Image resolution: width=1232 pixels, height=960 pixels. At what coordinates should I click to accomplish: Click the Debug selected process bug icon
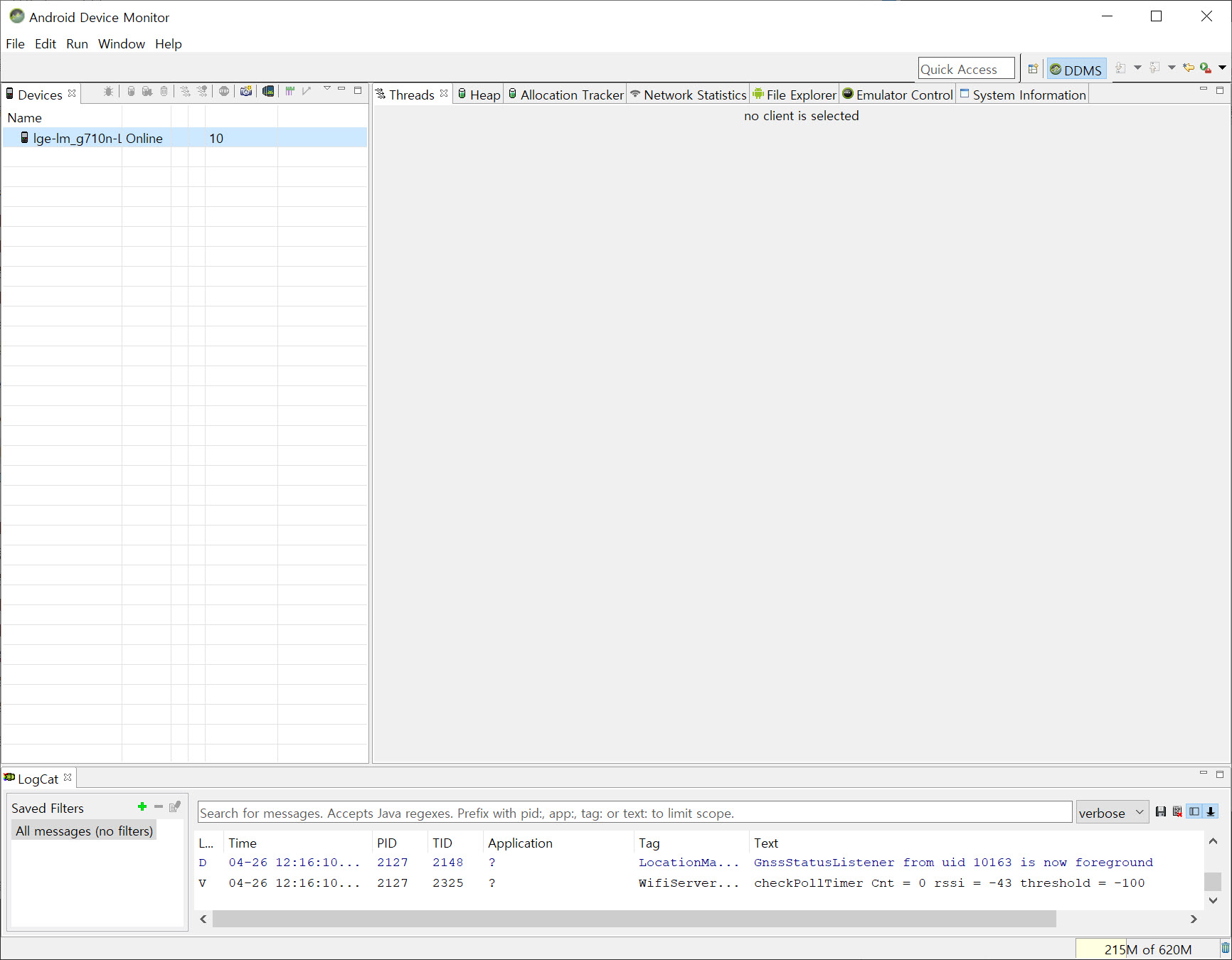(x=108, y=91)
